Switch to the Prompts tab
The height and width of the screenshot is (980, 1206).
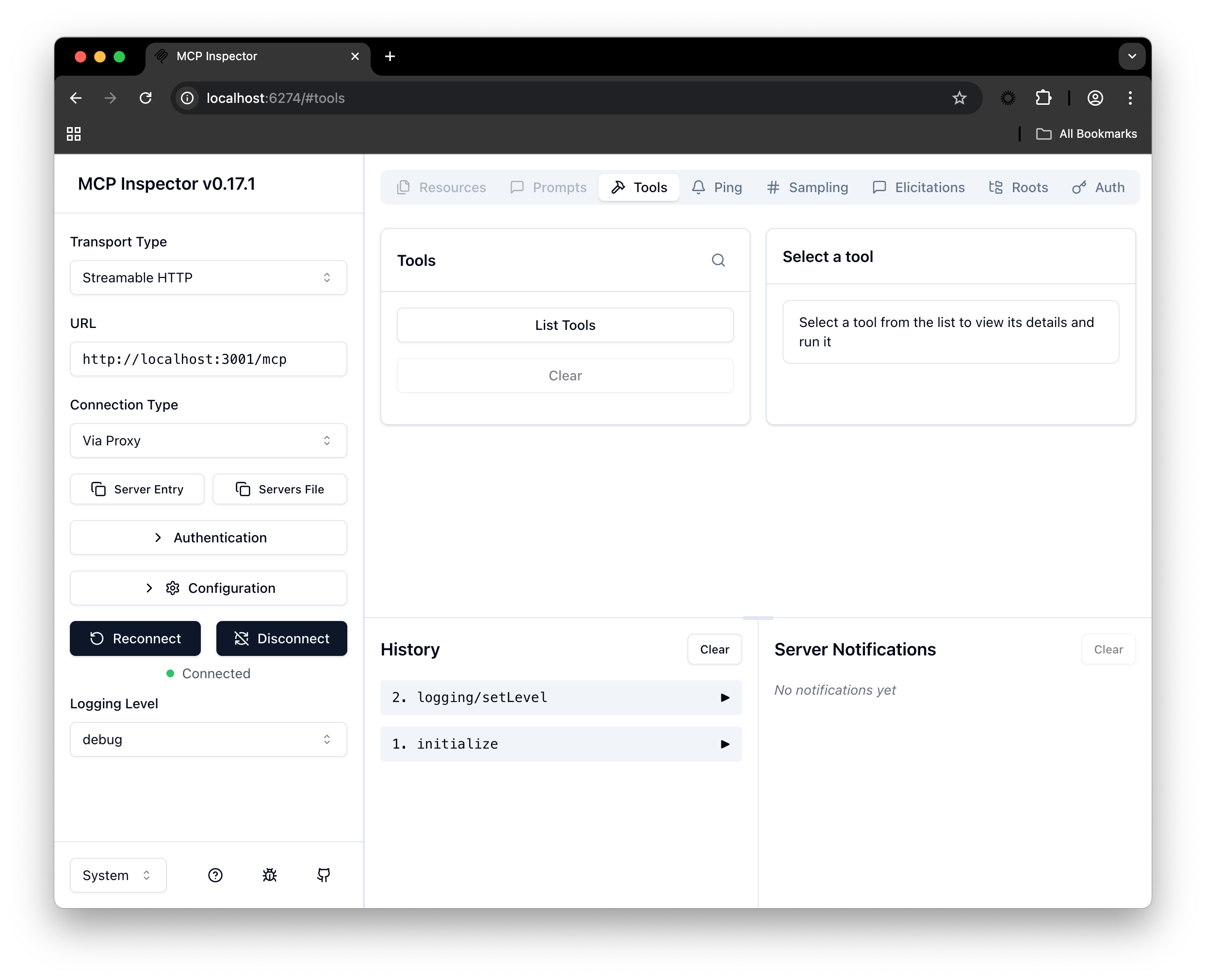pos(549,187)
